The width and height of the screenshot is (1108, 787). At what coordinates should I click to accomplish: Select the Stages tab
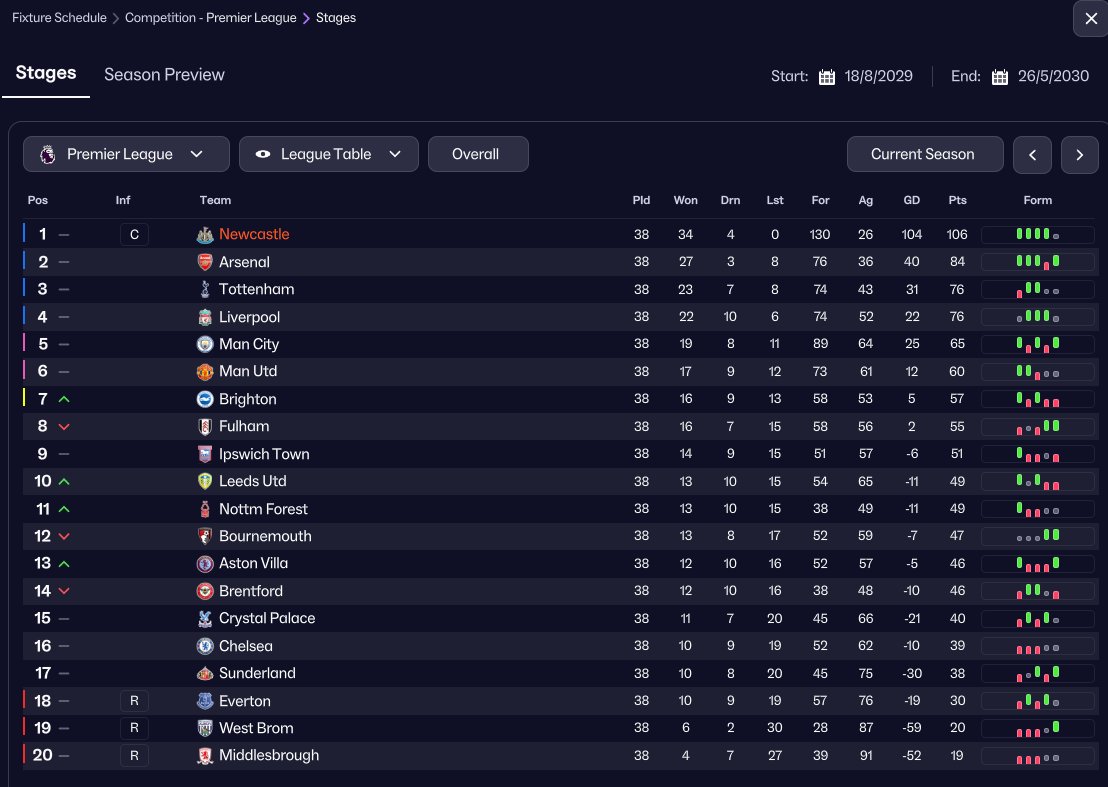46,74
